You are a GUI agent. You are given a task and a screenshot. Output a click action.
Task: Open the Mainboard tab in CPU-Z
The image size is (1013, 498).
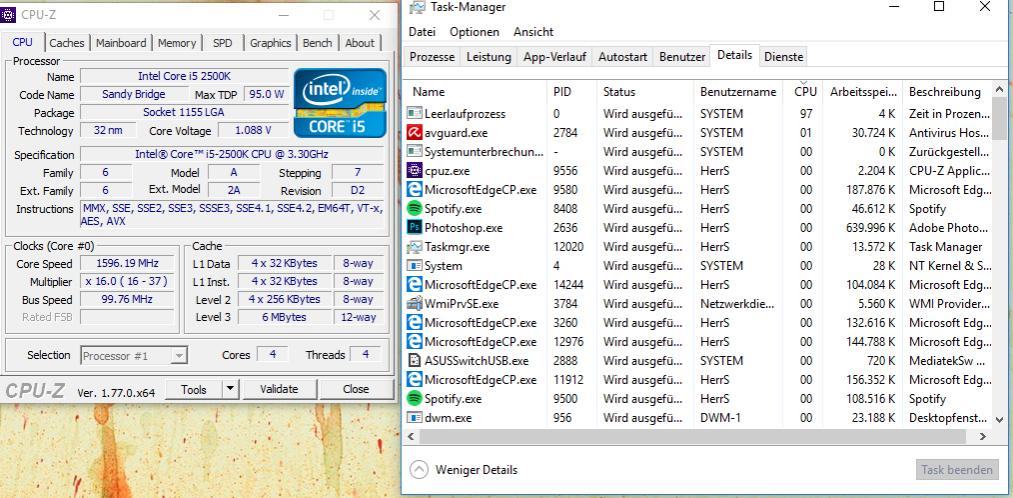click(x=121, y=43)
